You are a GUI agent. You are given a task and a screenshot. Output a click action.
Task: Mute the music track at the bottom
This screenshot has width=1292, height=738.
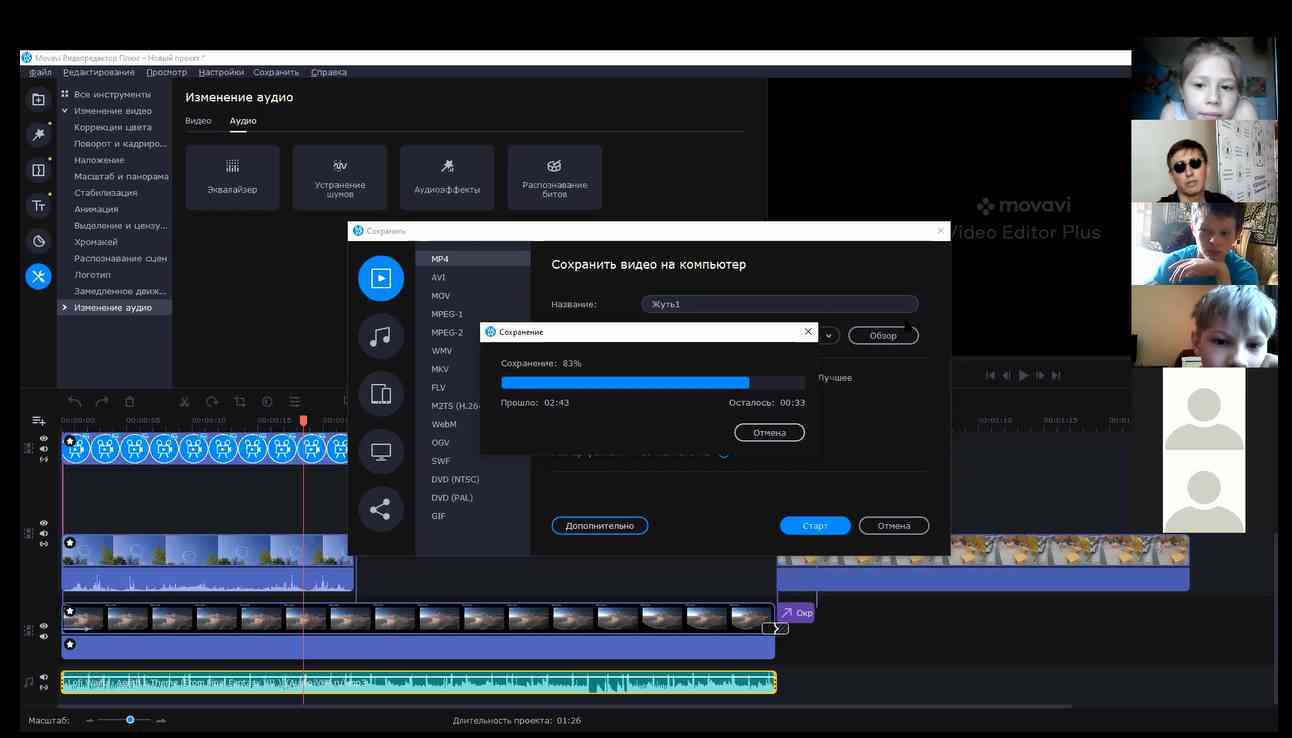click(x=44, y=677)
